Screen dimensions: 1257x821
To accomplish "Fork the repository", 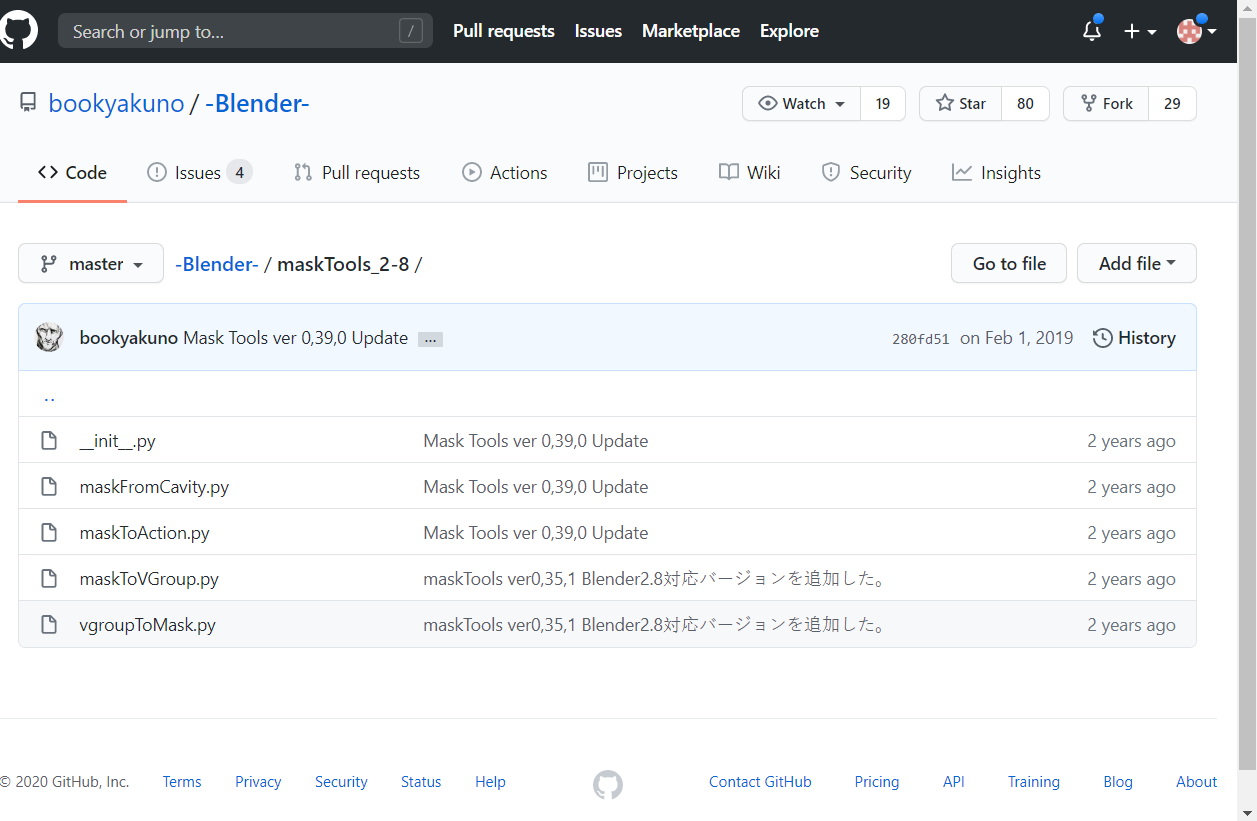I will pos(1106,104).
